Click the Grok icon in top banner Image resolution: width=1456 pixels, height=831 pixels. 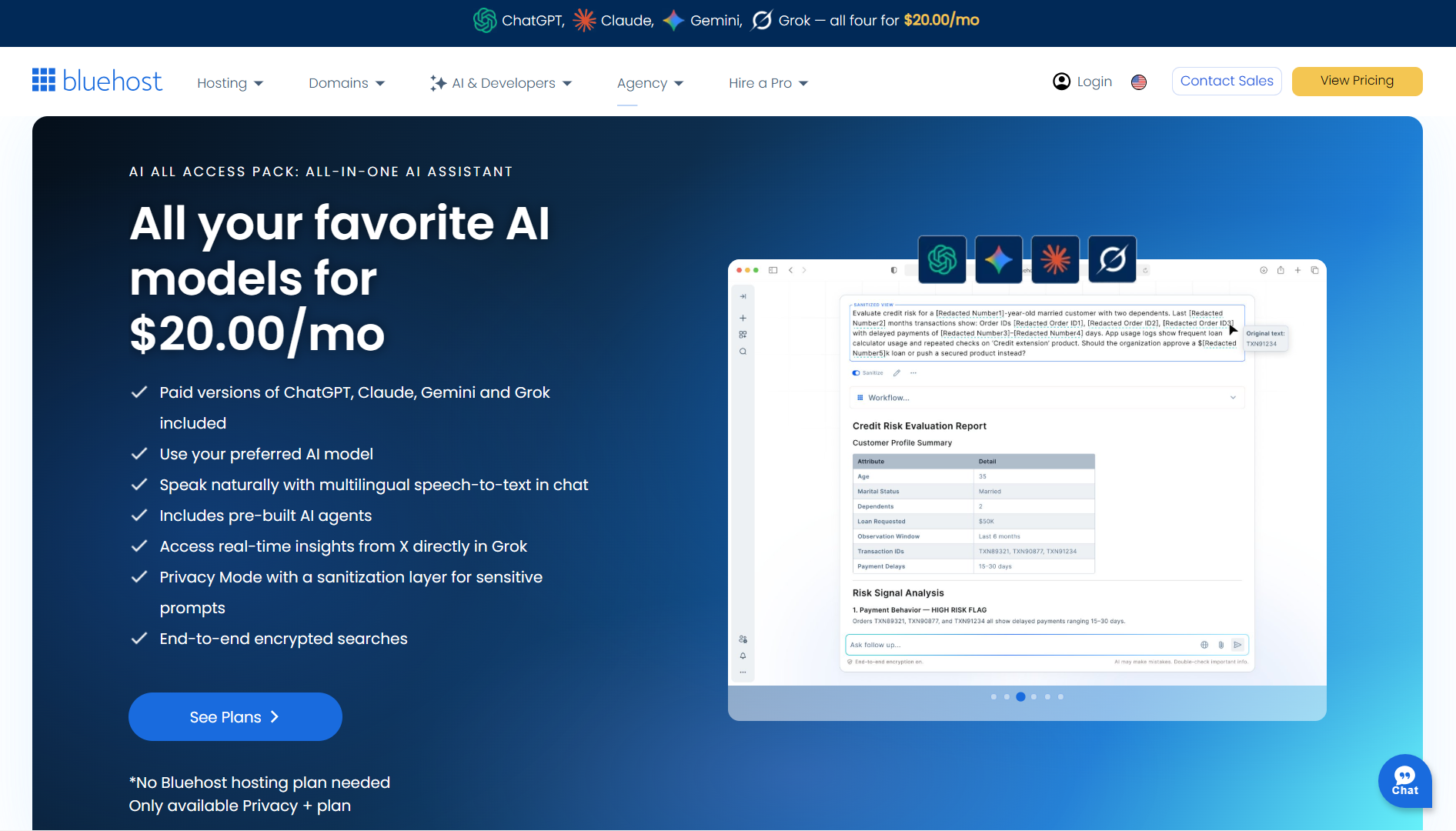(x=762, y=20)
